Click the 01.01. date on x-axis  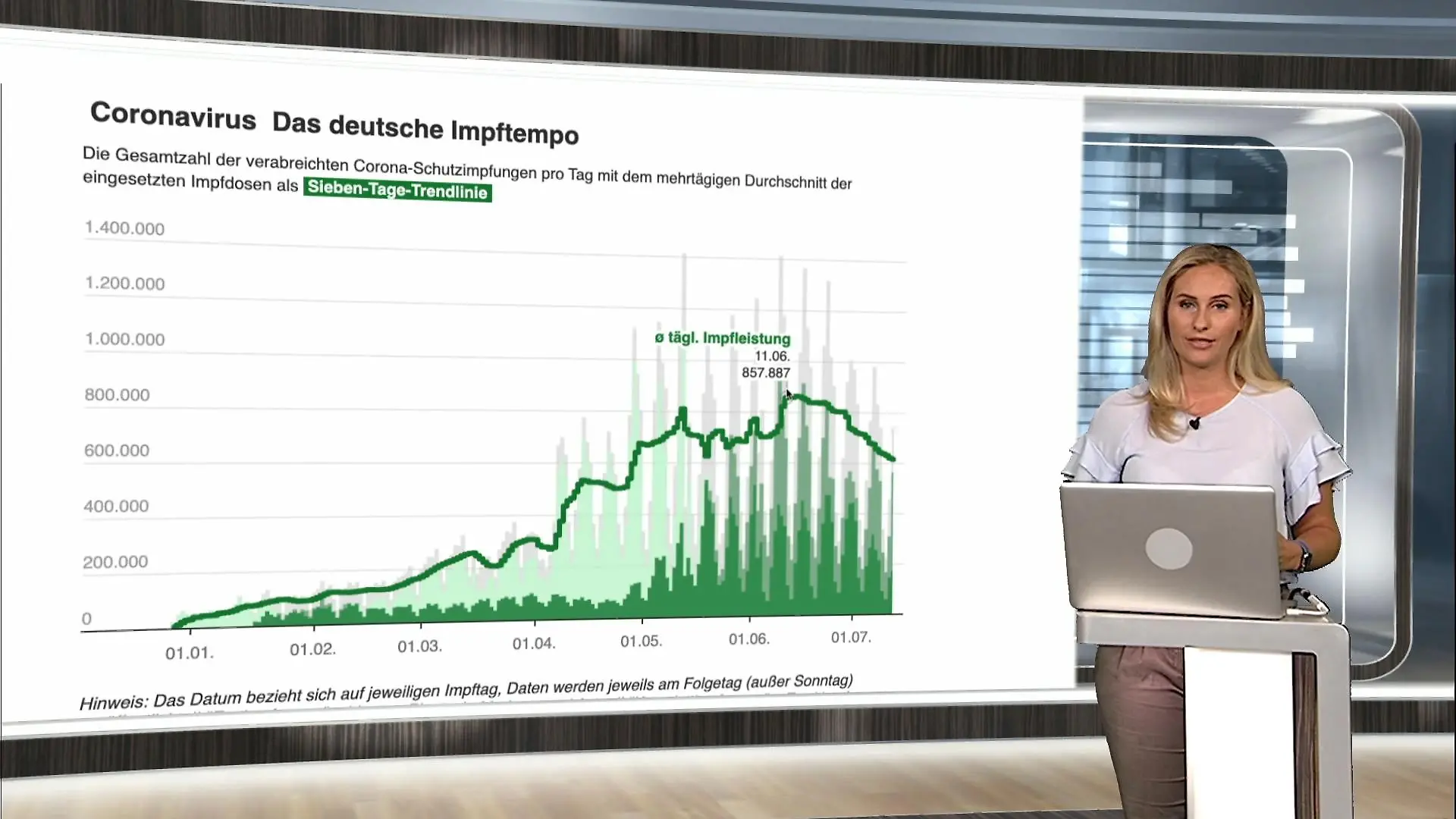(190, 653)
